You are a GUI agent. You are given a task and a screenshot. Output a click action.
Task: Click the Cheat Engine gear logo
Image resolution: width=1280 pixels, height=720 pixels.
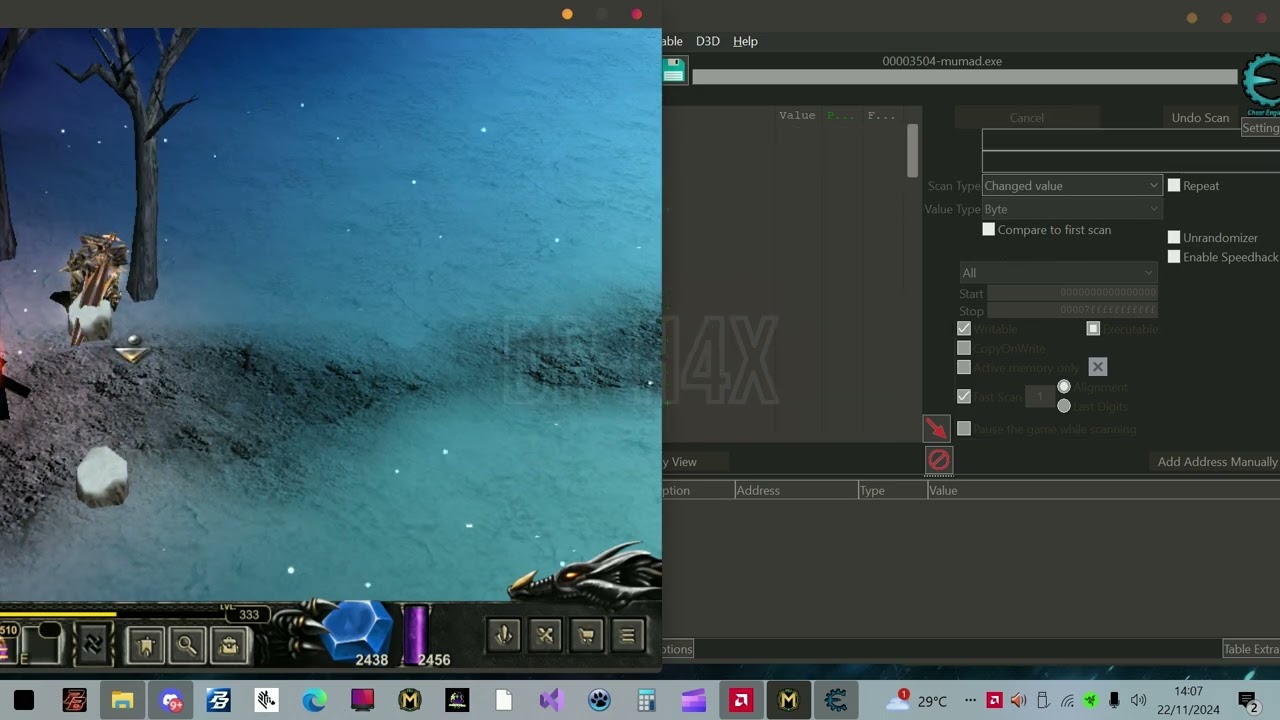(1262, 85)
